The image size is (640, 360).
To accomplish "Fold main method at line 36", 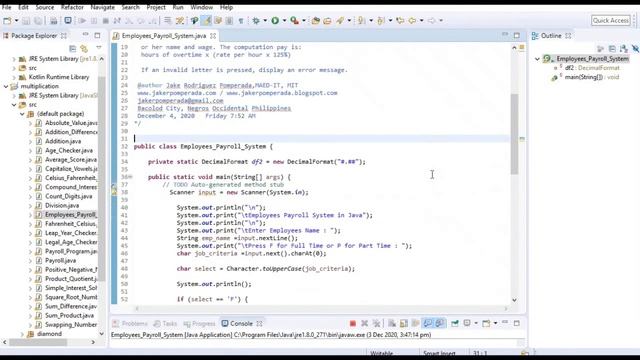I will click(131, 177).
